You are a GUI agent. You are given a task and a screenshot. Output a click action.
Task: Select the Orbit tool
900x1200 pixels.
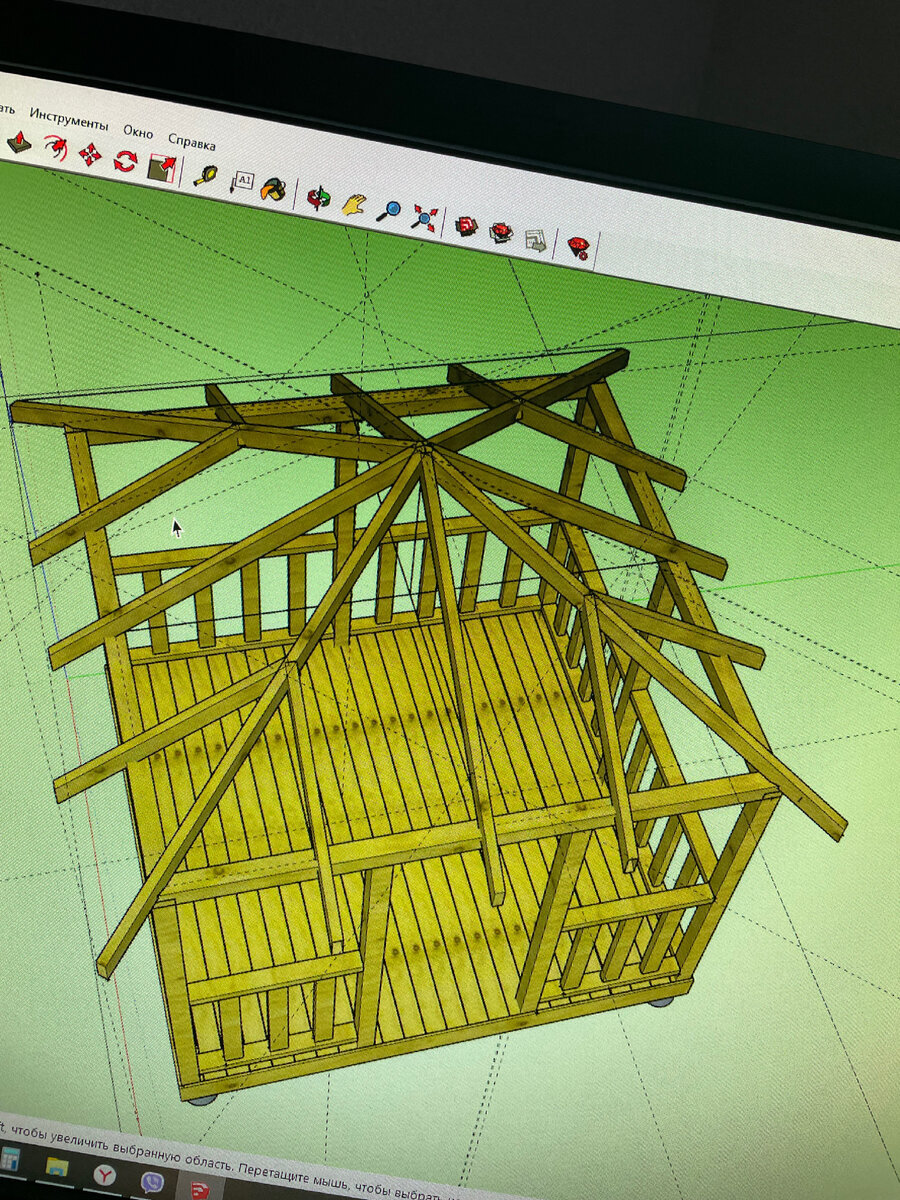(318, 196)
